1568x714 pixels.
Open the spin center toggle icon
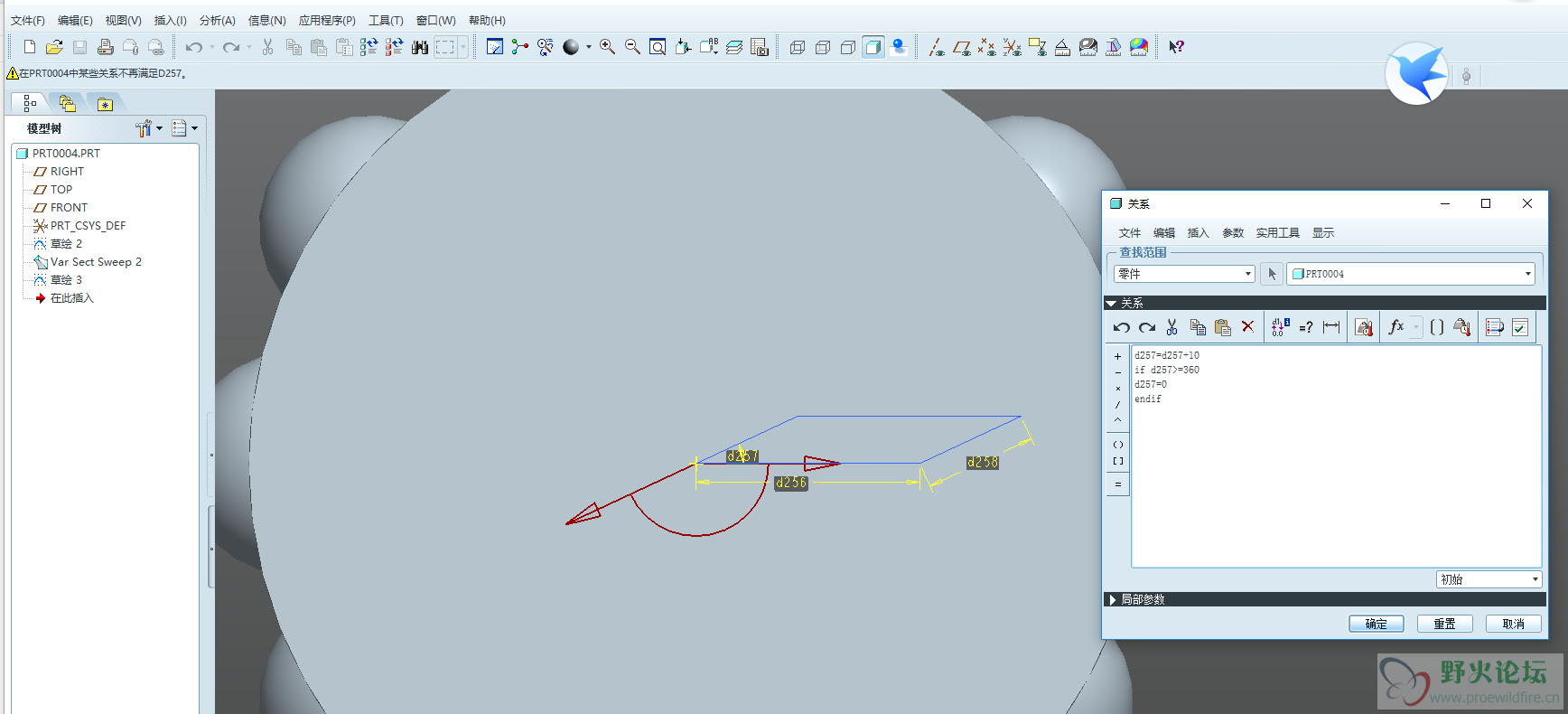519,47
